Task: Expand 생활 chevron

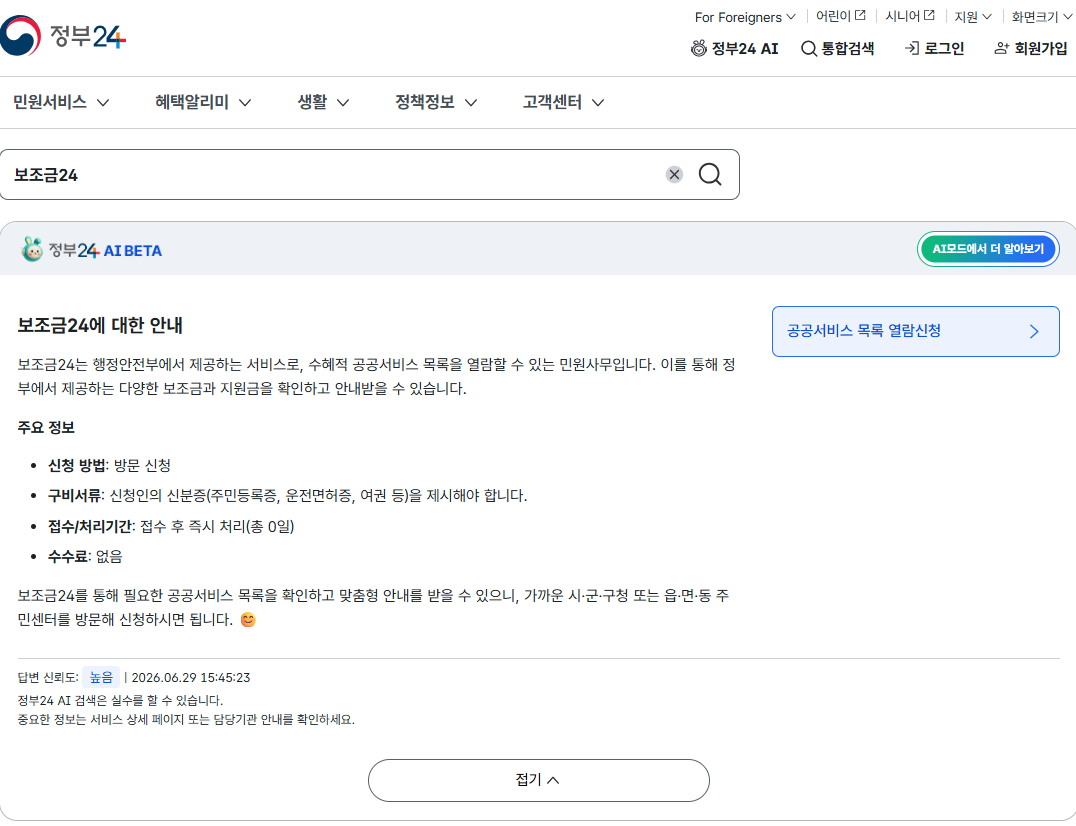Action: (343, 103)
